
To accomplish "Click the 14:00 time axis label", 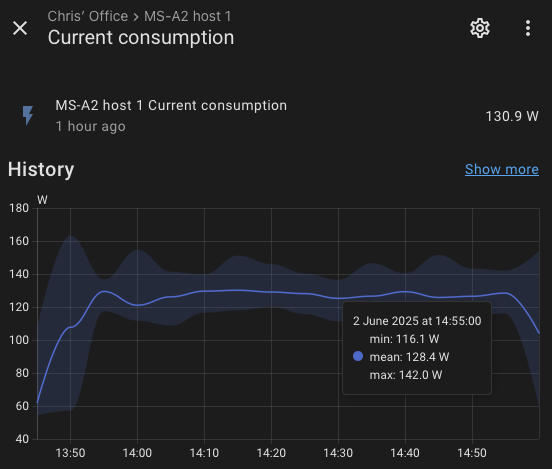I will coord(137,453).
